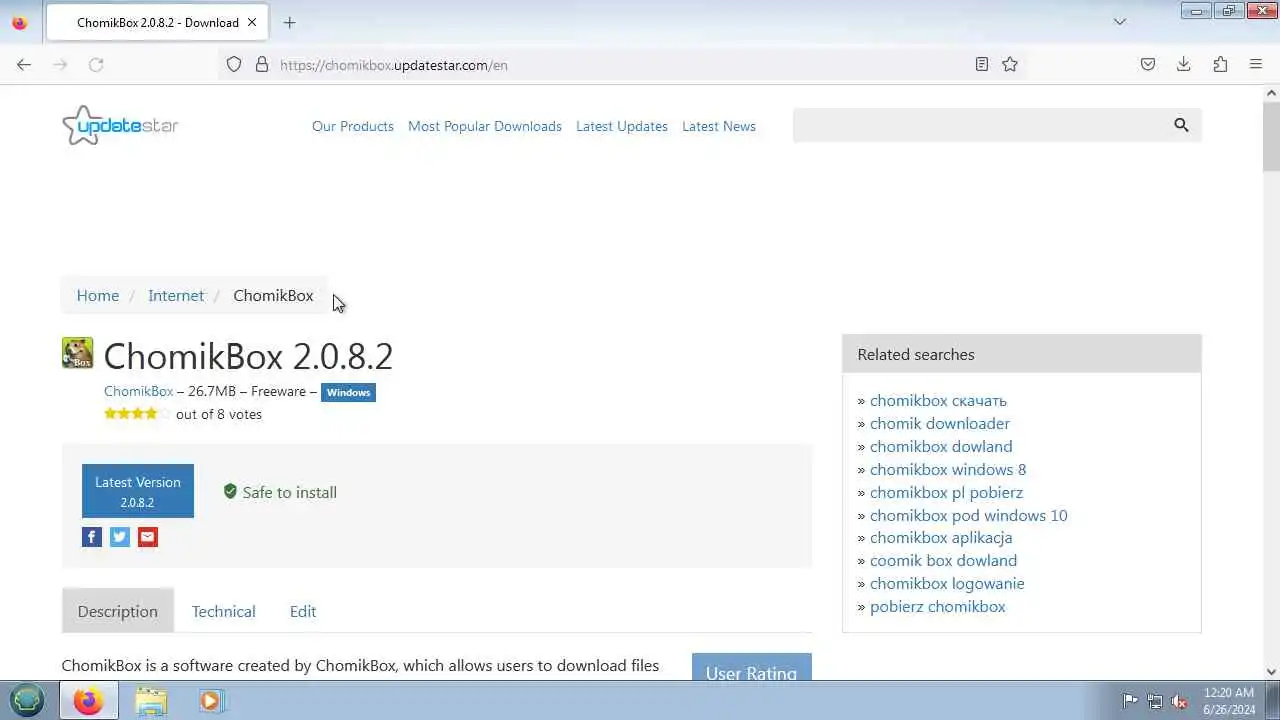
Task: Click Firefox taskbar icon
Action: (x=88, y=701)
